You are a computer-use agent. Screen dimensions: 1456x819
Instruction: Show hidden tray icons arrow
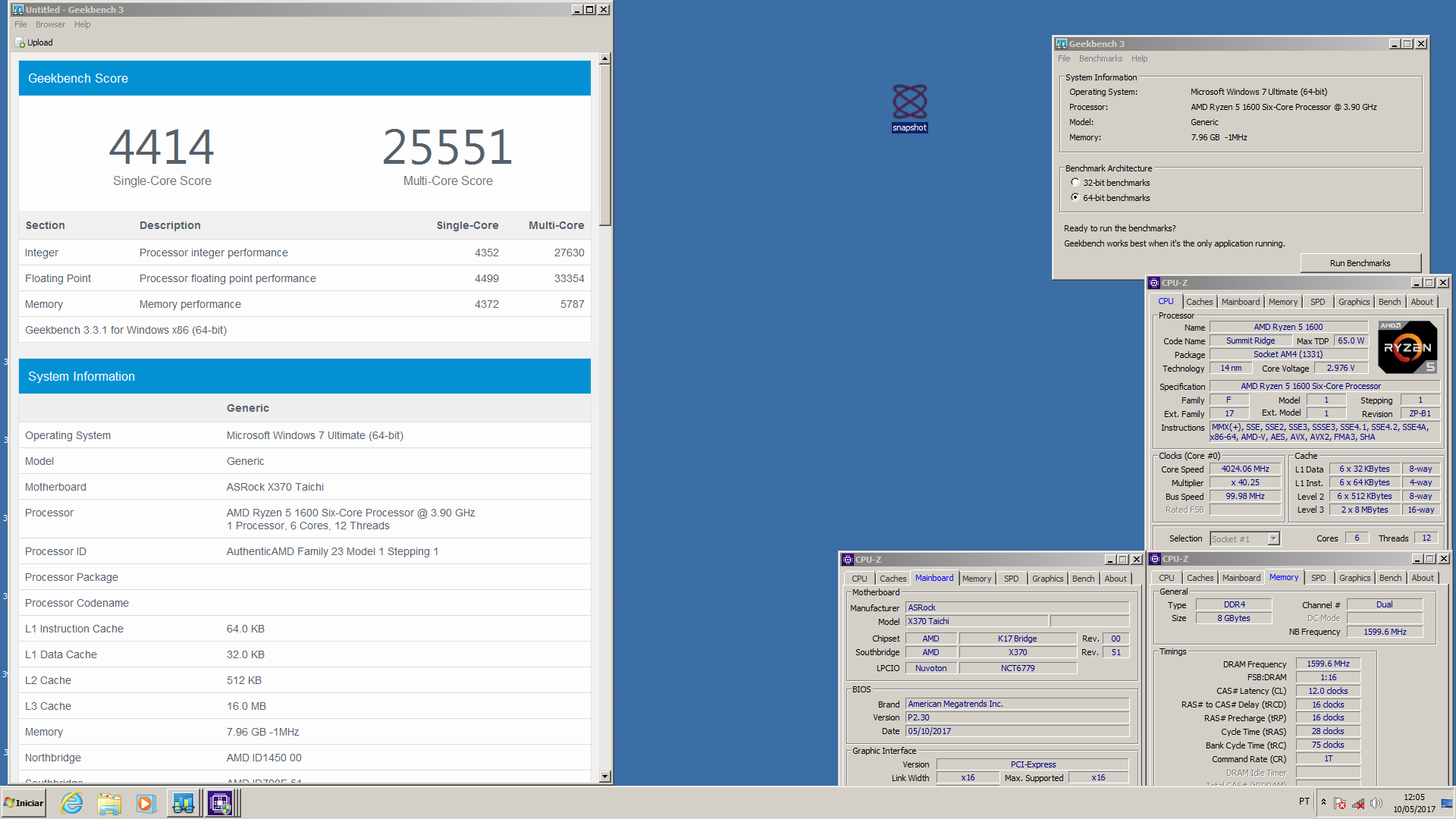[1323, 802]
